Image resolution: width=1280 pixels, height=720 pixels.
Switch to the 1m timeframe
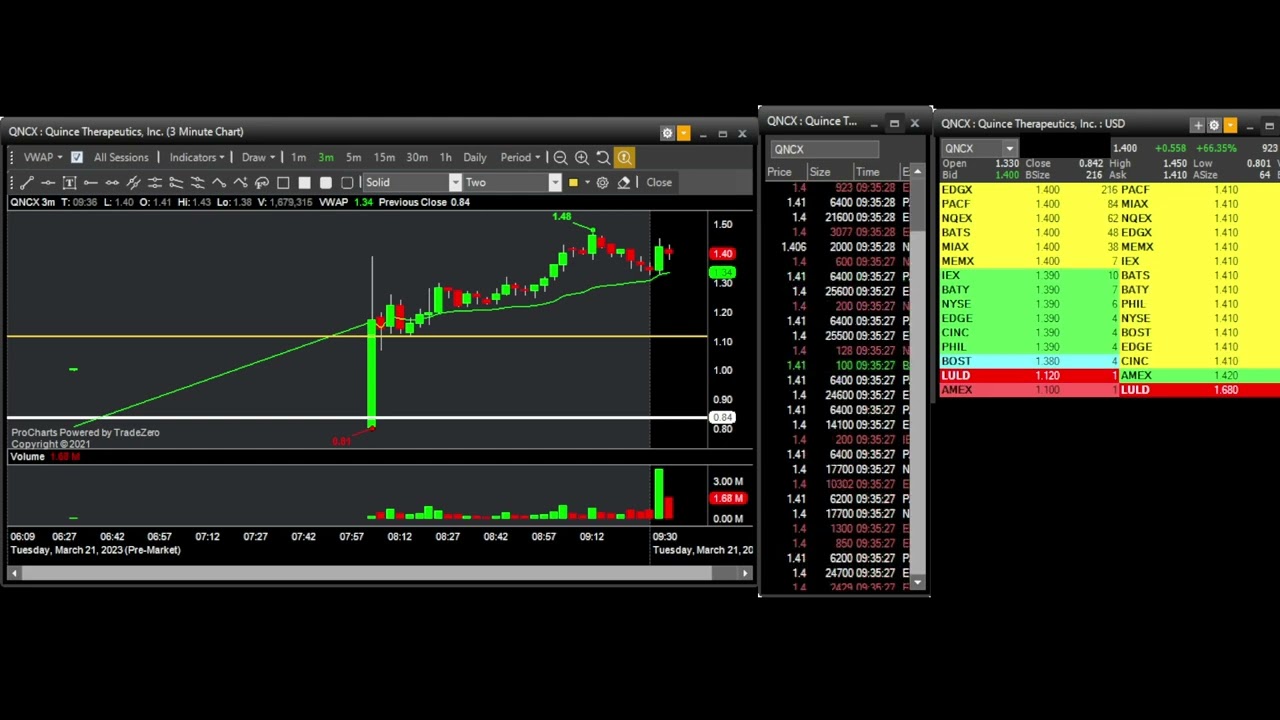[x=298, y=157]
